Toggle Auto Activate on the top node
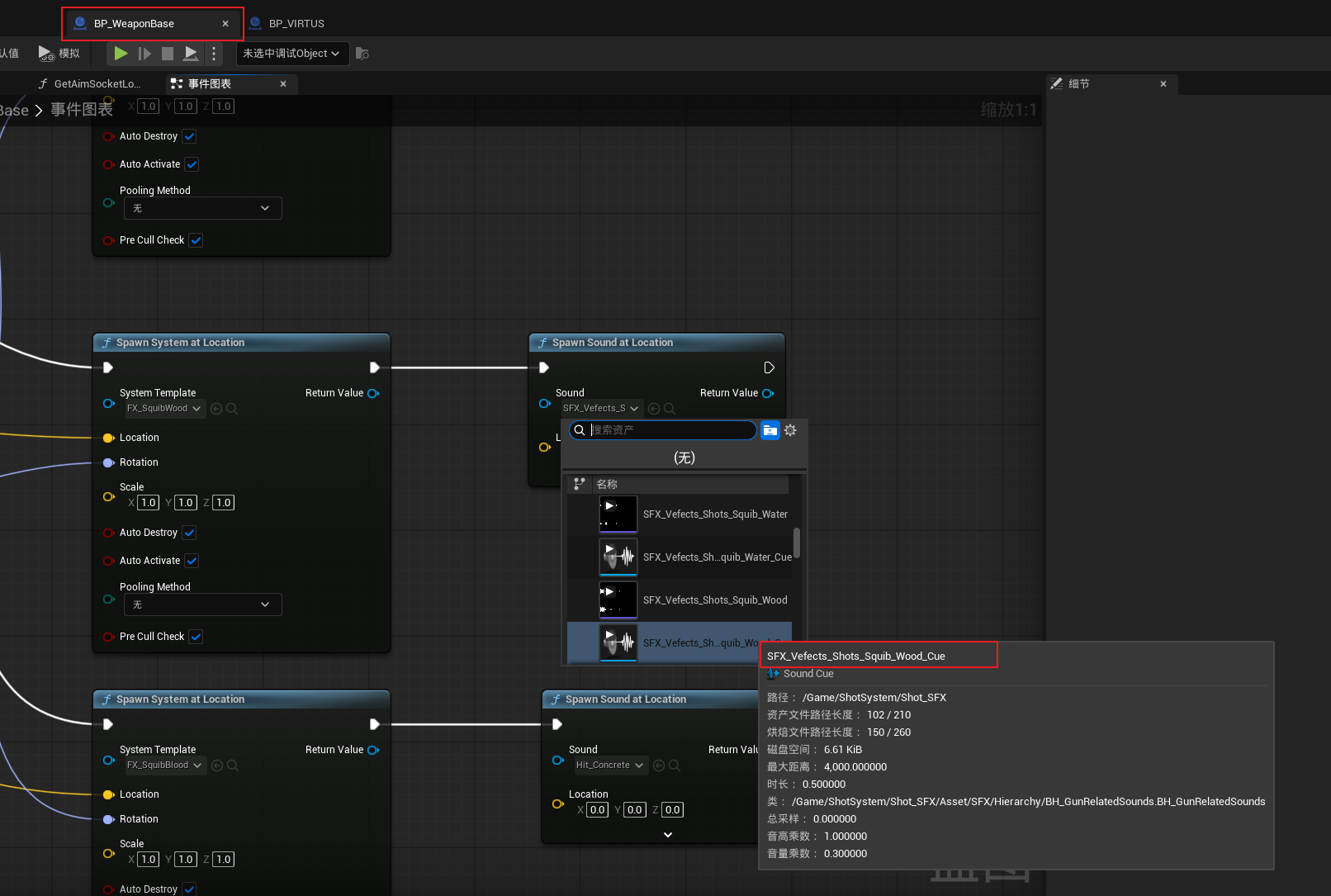 point(192,164)
